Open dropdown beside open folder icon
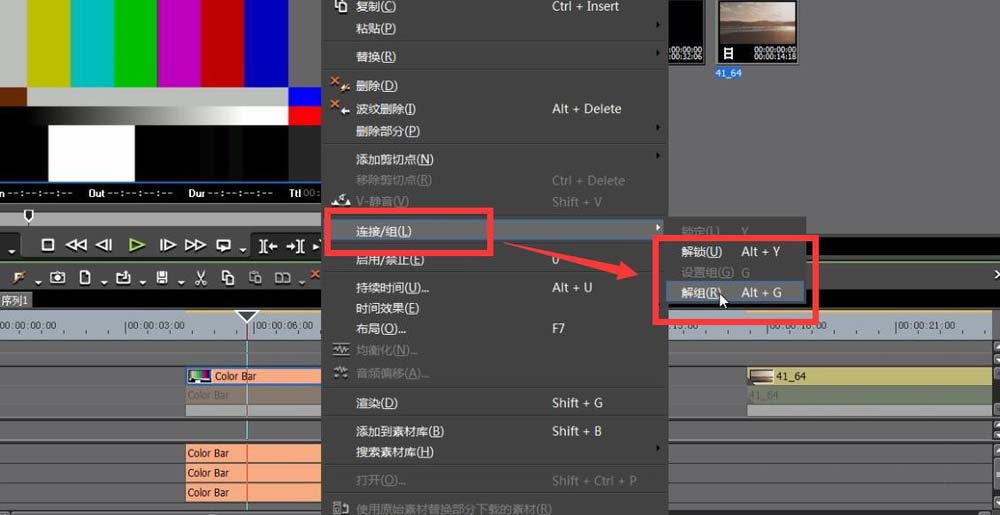 [x=142, y=282]
